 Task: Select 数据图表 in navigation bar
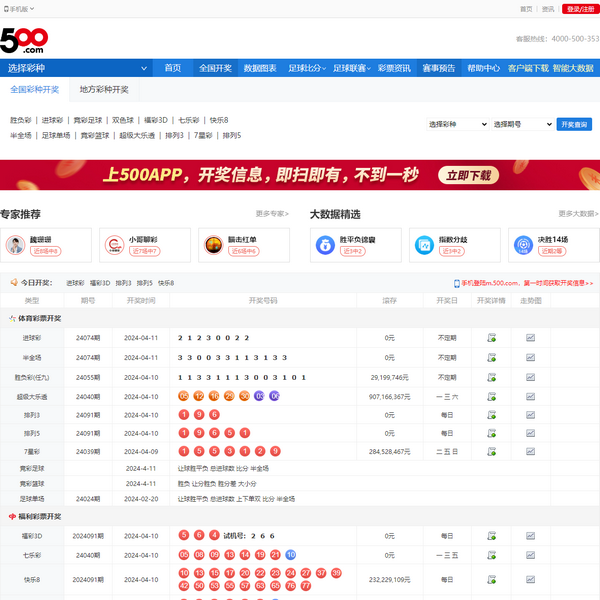[260, 68]
